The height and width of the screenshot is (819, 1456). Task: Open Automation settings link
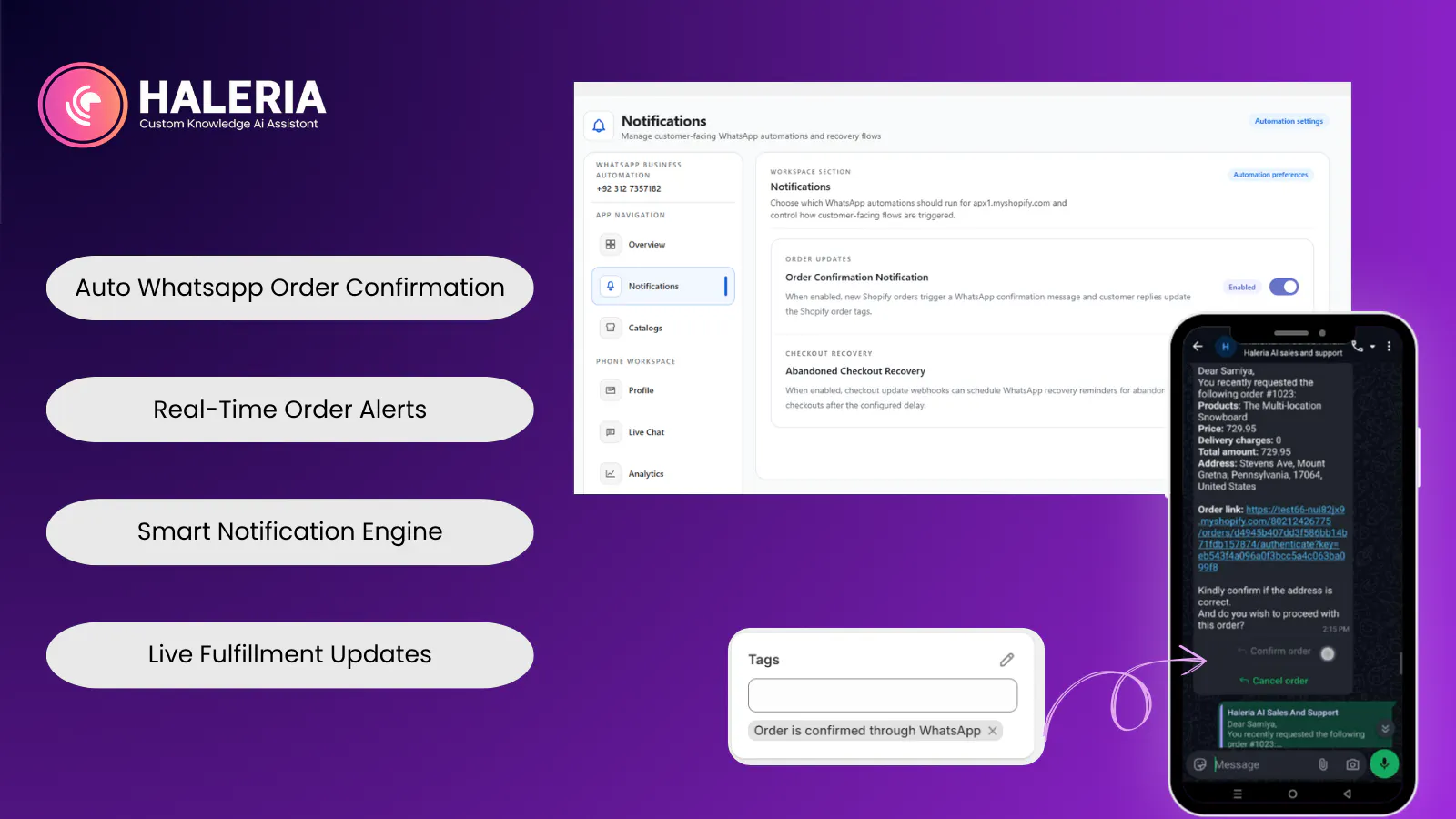click(x=1289, y=121)
